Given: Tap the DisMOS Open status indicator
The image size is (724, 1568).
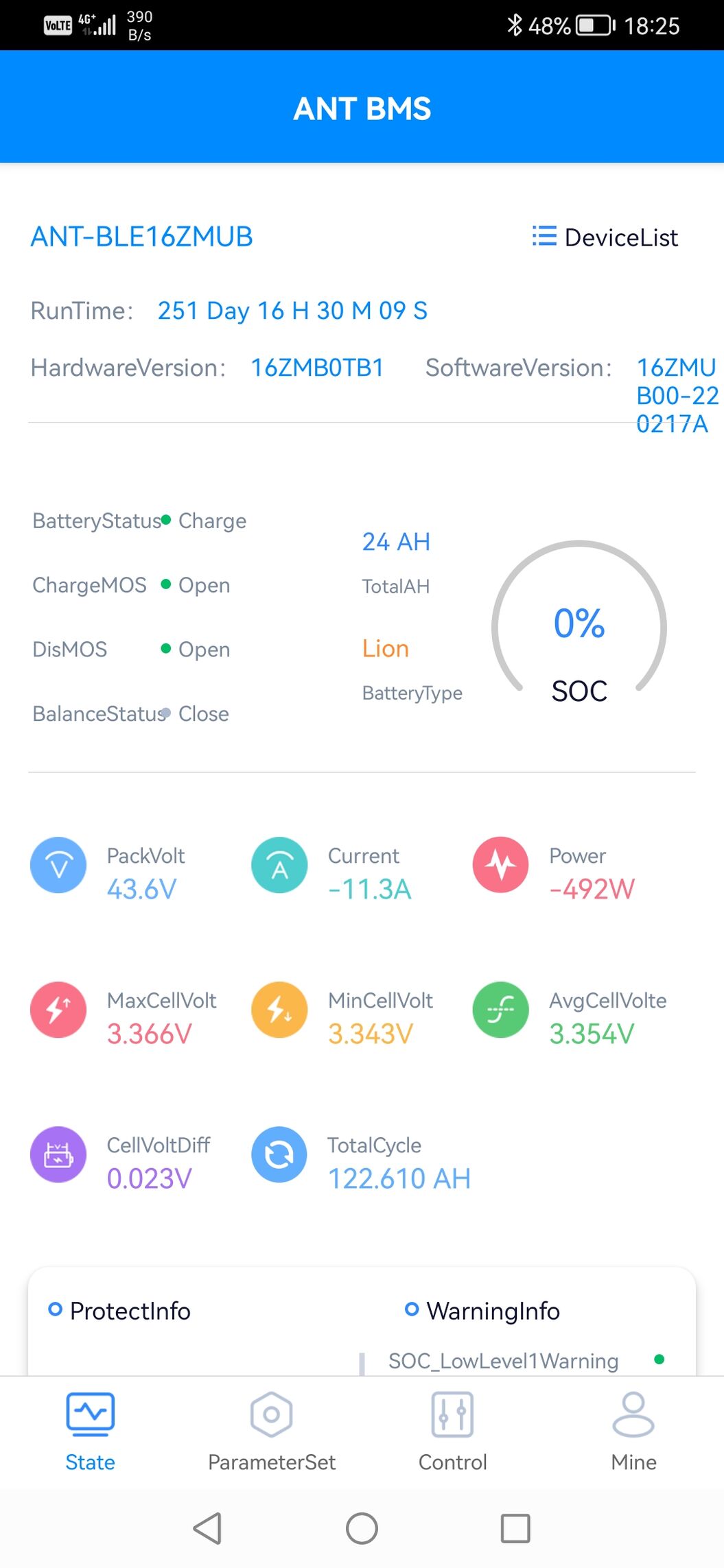Looking at the screenshot, I should (x=196, y=649).
